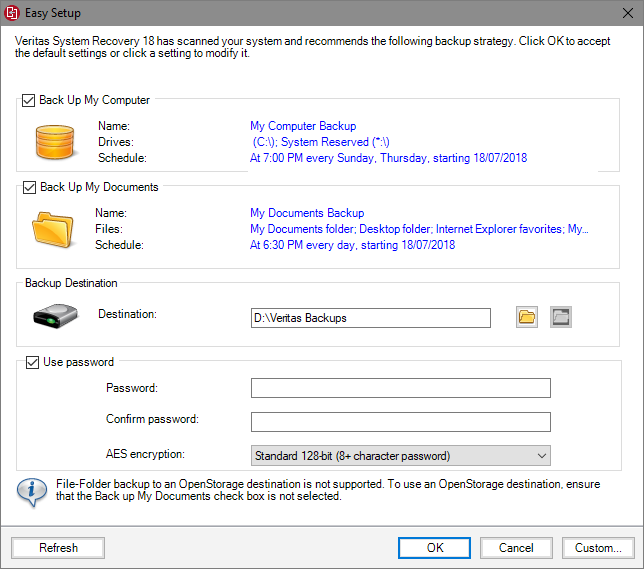
Task: Click the Veritas Easy Setup title bar icon
Action: pyautogui.click(x=12, y=13)
